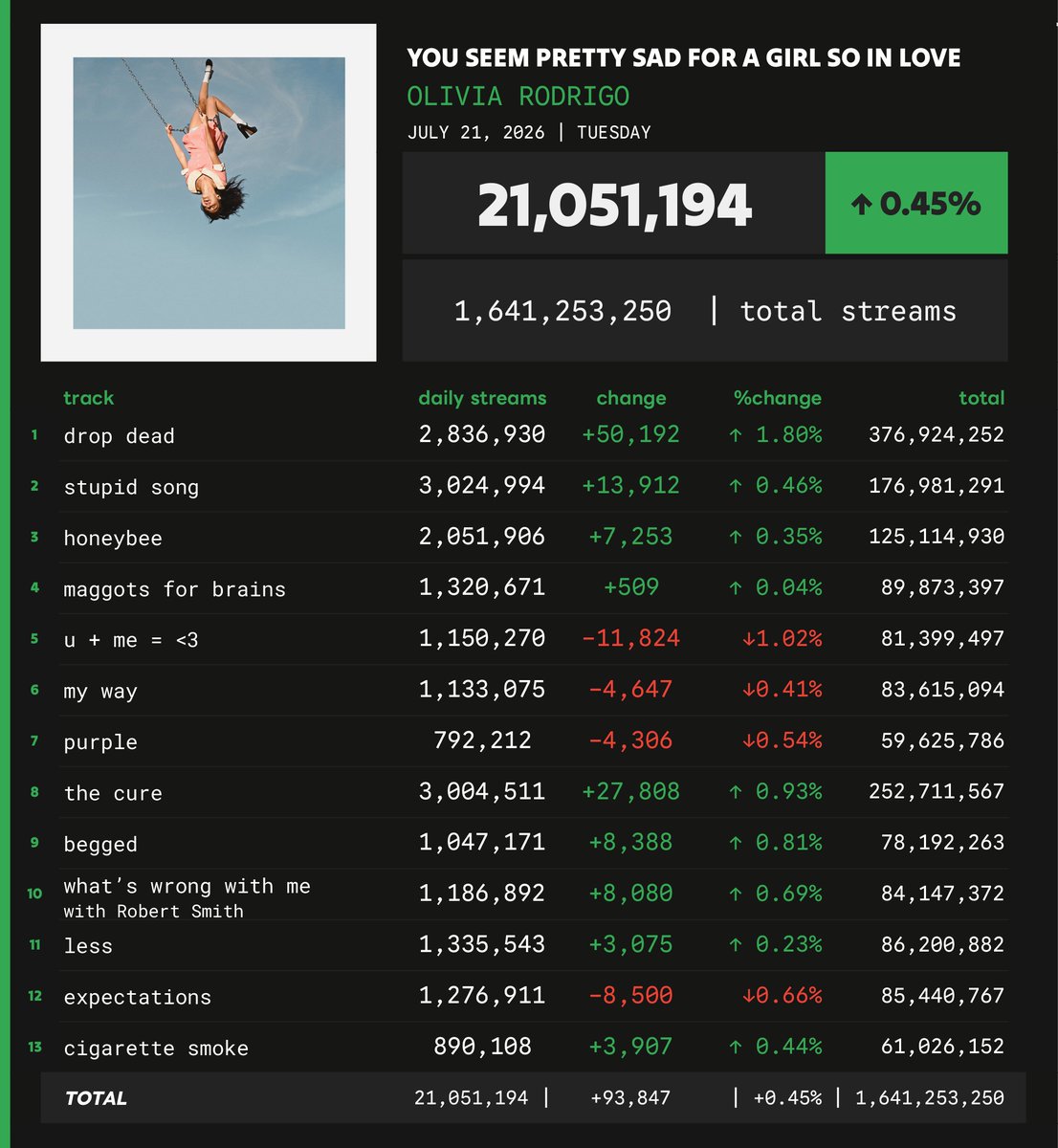This screenshot has height=1148, width=1058.
Task: Click 'with Robert Smith' subtitle
Action: 153,912
